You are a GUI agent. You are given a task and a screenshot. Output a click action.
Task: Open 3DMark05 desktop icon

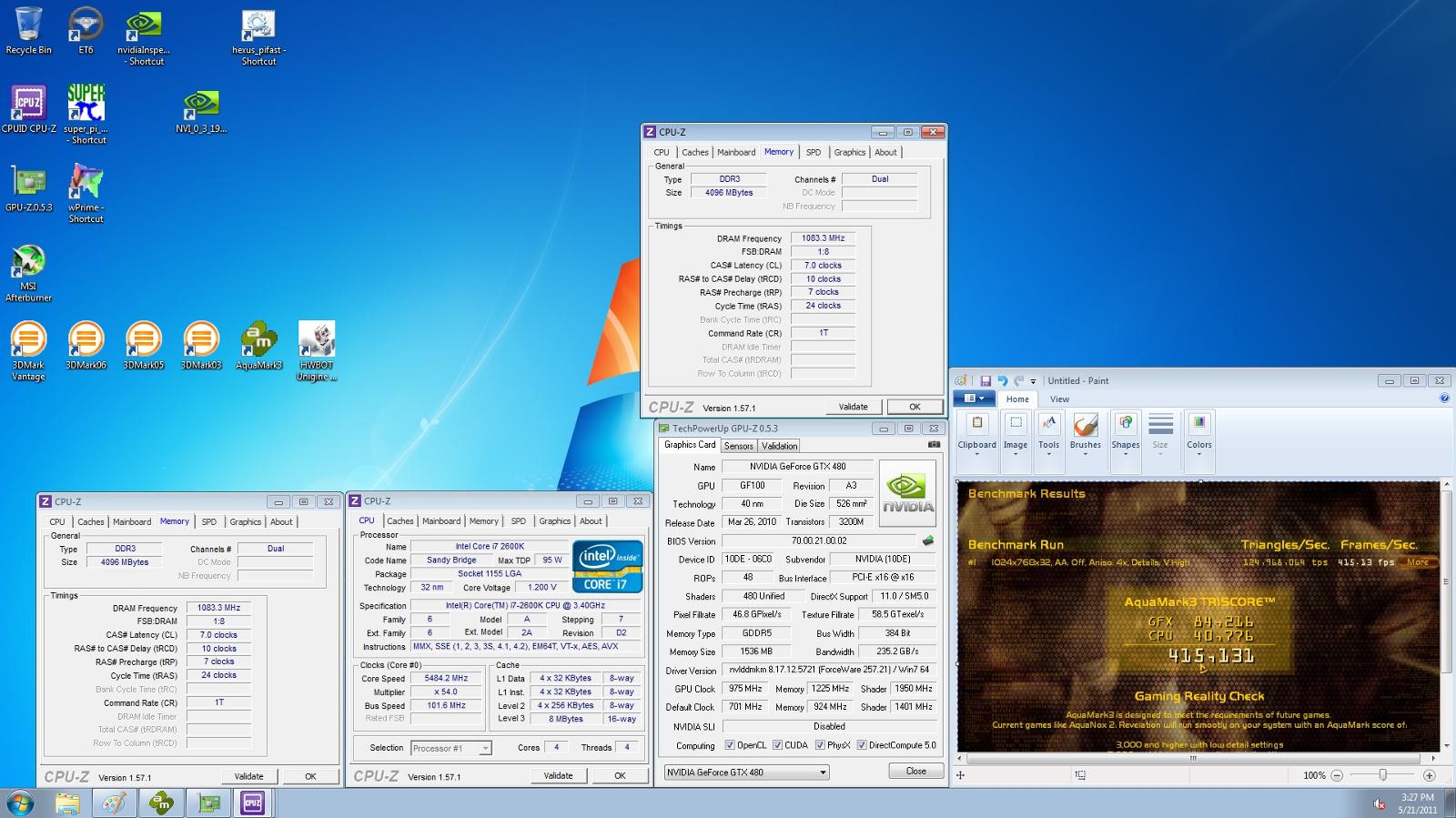point(143,346)
